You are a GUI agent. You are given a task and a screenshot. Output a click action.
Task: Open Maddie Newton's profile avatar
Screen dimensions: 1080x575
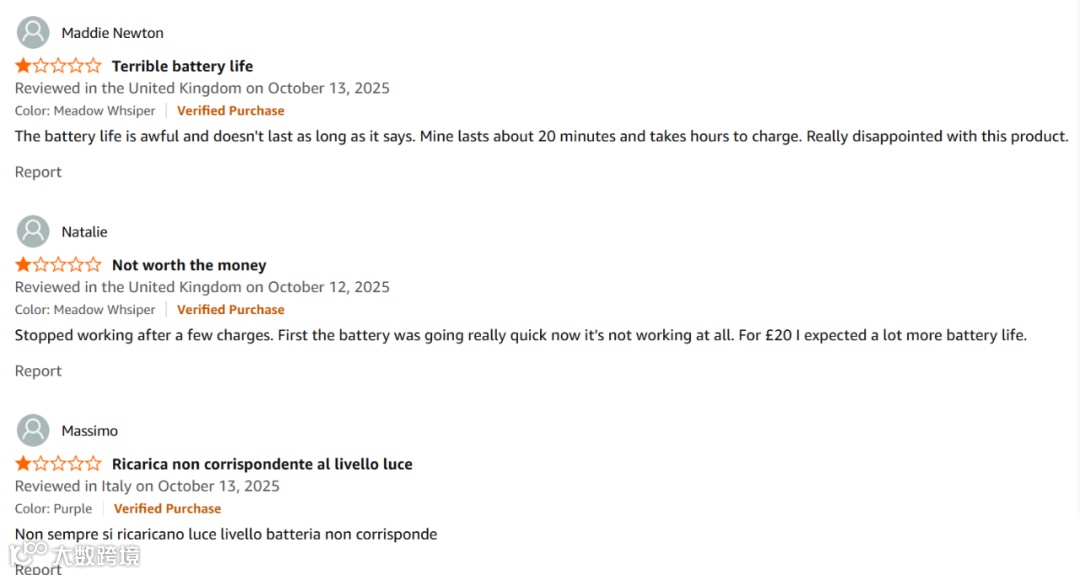tap(33, 32)
